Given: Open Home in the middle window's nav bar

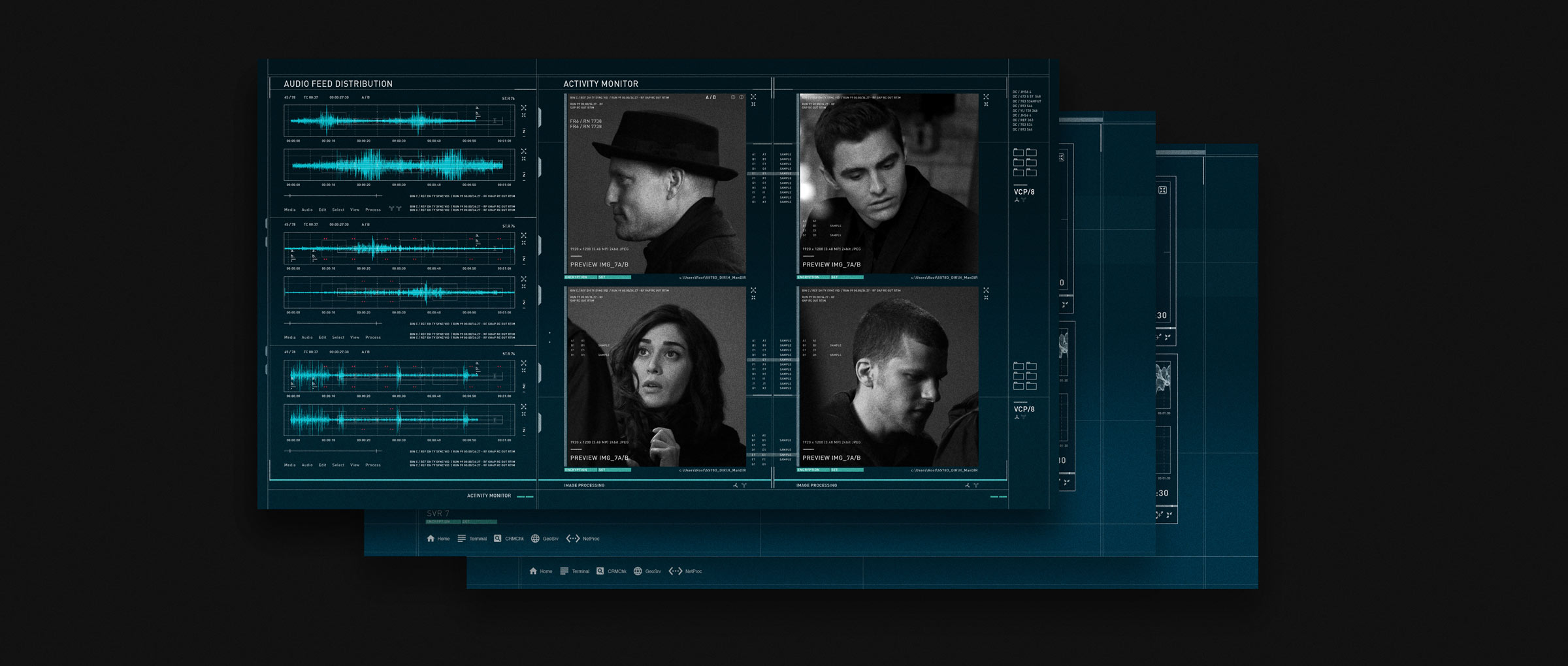Looking at the screenshot, I should point(438,539).
